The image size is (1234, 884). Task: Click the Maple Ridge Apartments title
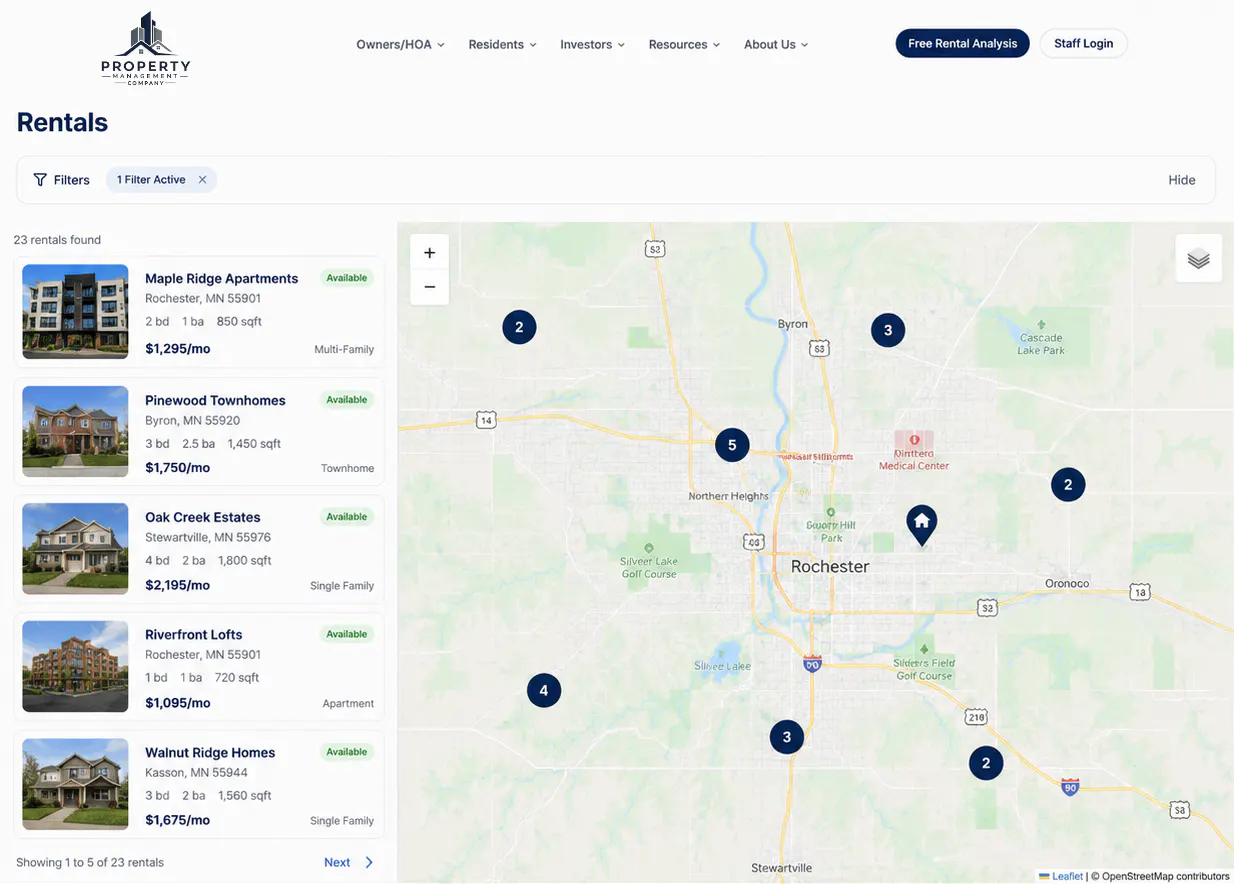(221, 279)
